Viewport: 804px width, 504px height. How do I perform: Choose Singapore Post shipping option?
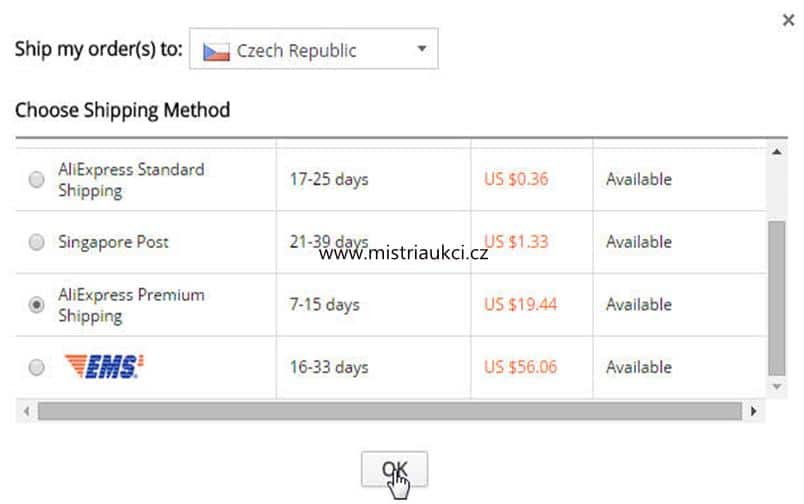click(36, 242)
